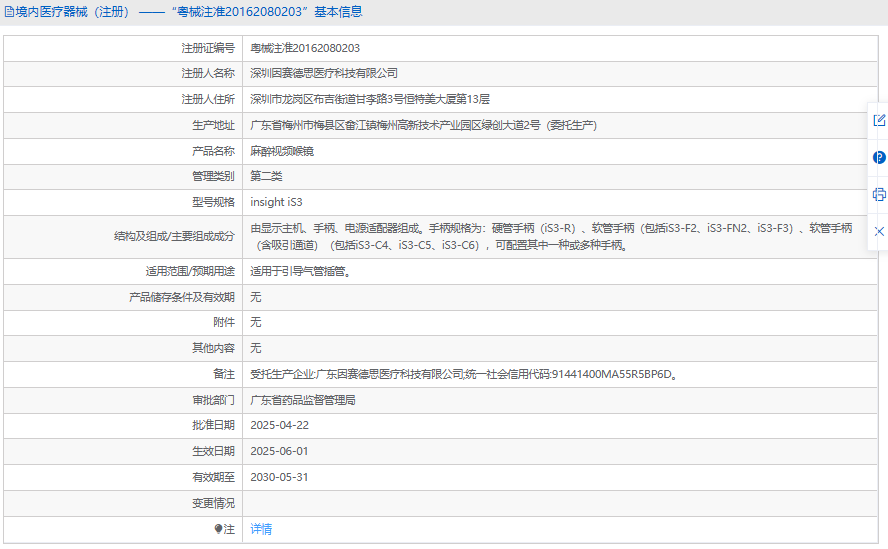This screenshot has height=549, width=888.
Task: Click the 适用范围/预期用途 label
Action: pyautogui.click(x=190, y=271)
